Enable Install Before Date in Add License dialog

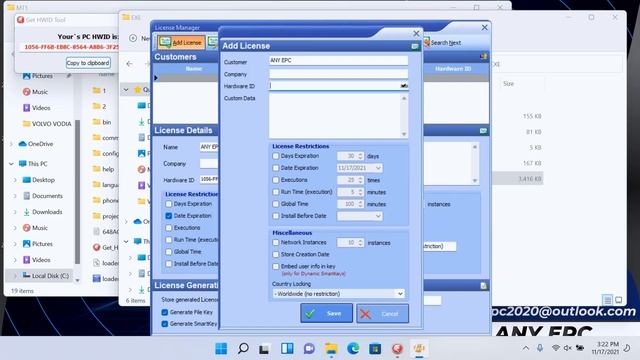pyautogui.click(x=276, y=216)
